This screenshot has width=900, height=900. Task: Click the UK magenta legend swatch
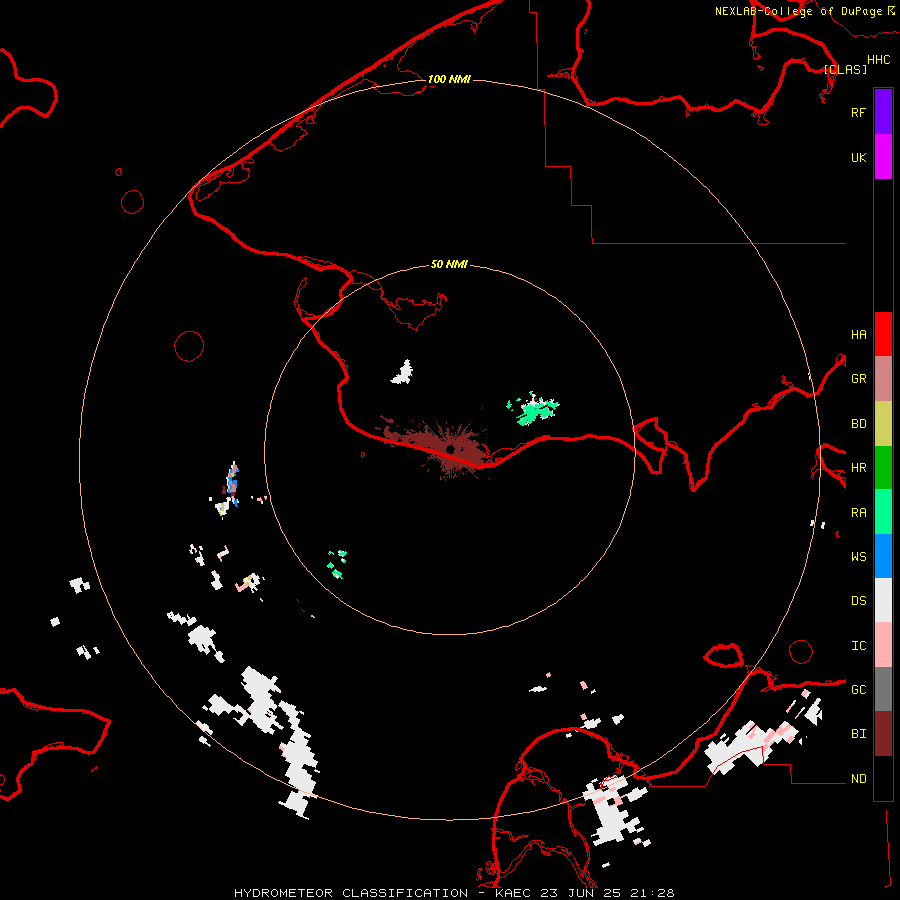(883, 157)
